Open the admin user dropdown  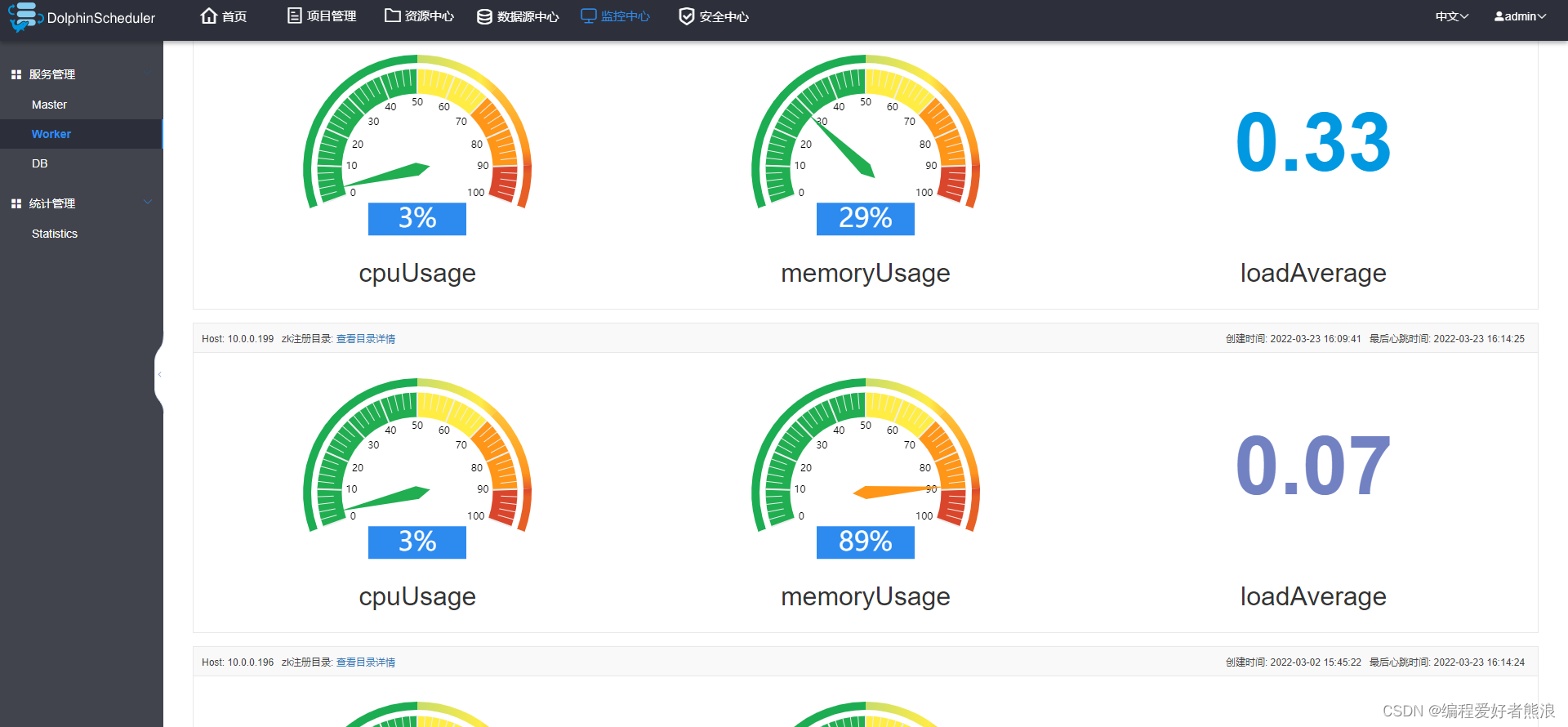(x=1521, y=16)
